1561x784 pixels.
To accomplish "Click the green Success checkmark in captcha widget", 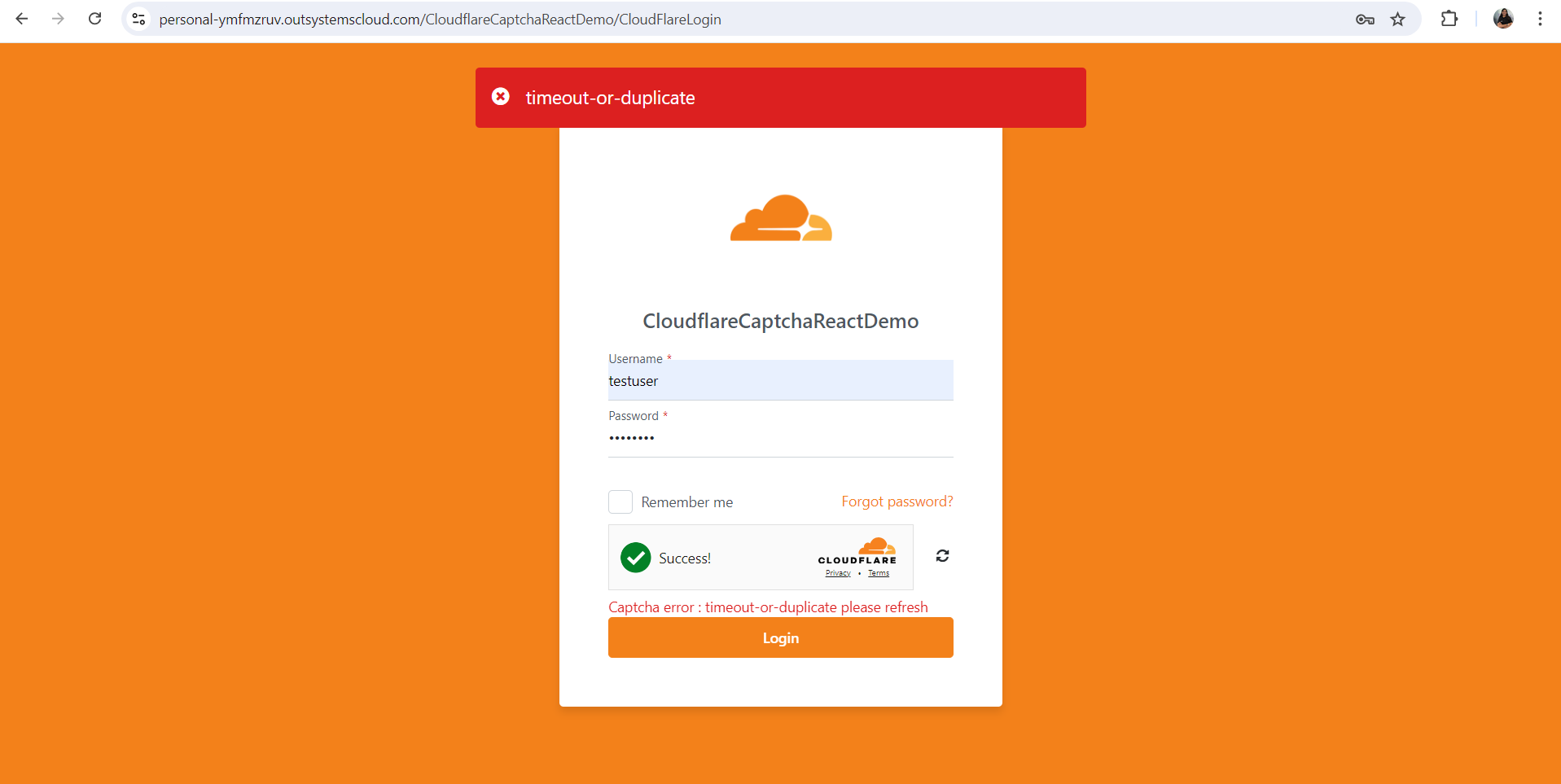I will (636, 558).
